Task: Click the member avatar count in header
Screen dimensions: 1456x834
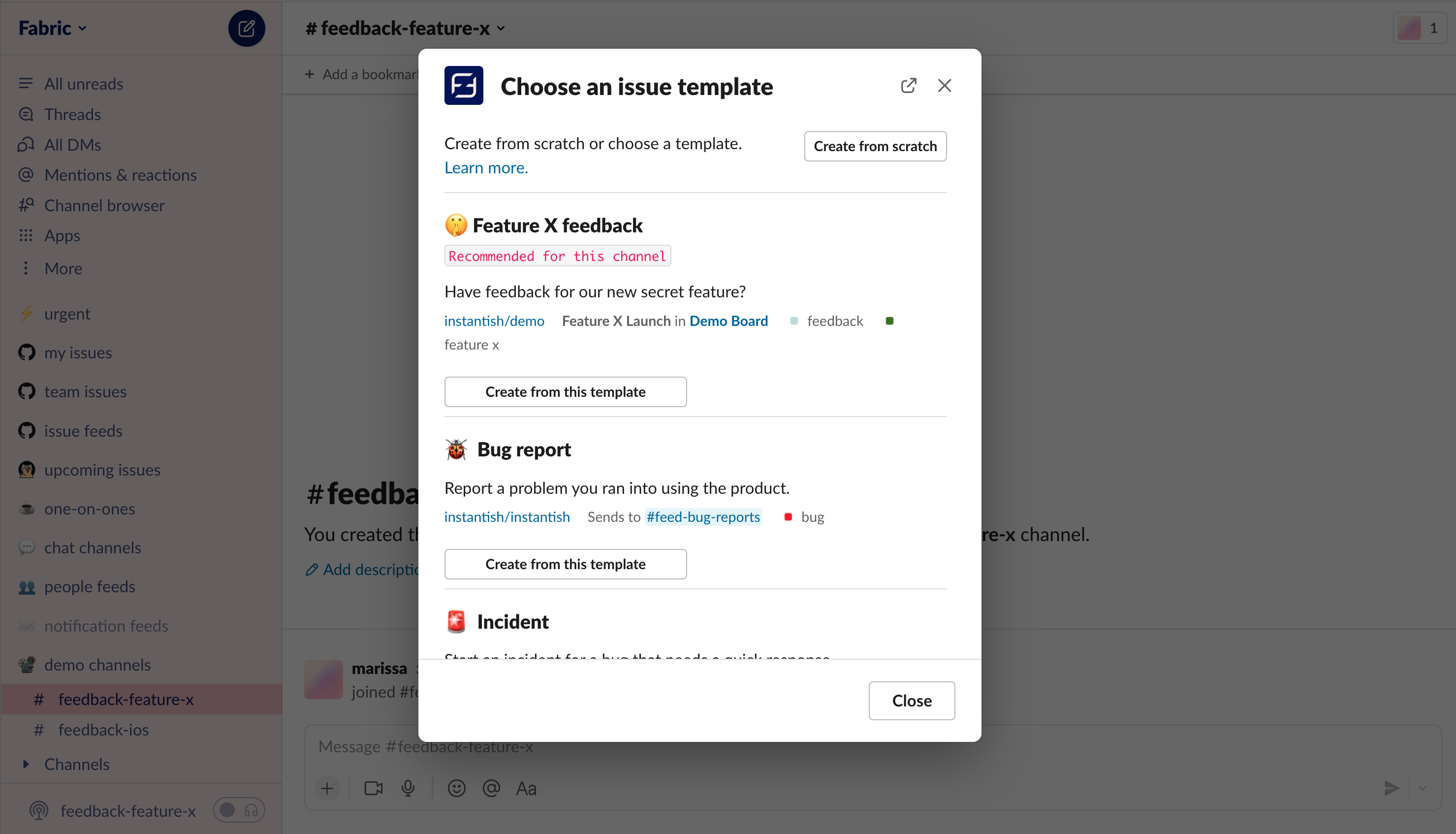Action: tap(1420, 28)
